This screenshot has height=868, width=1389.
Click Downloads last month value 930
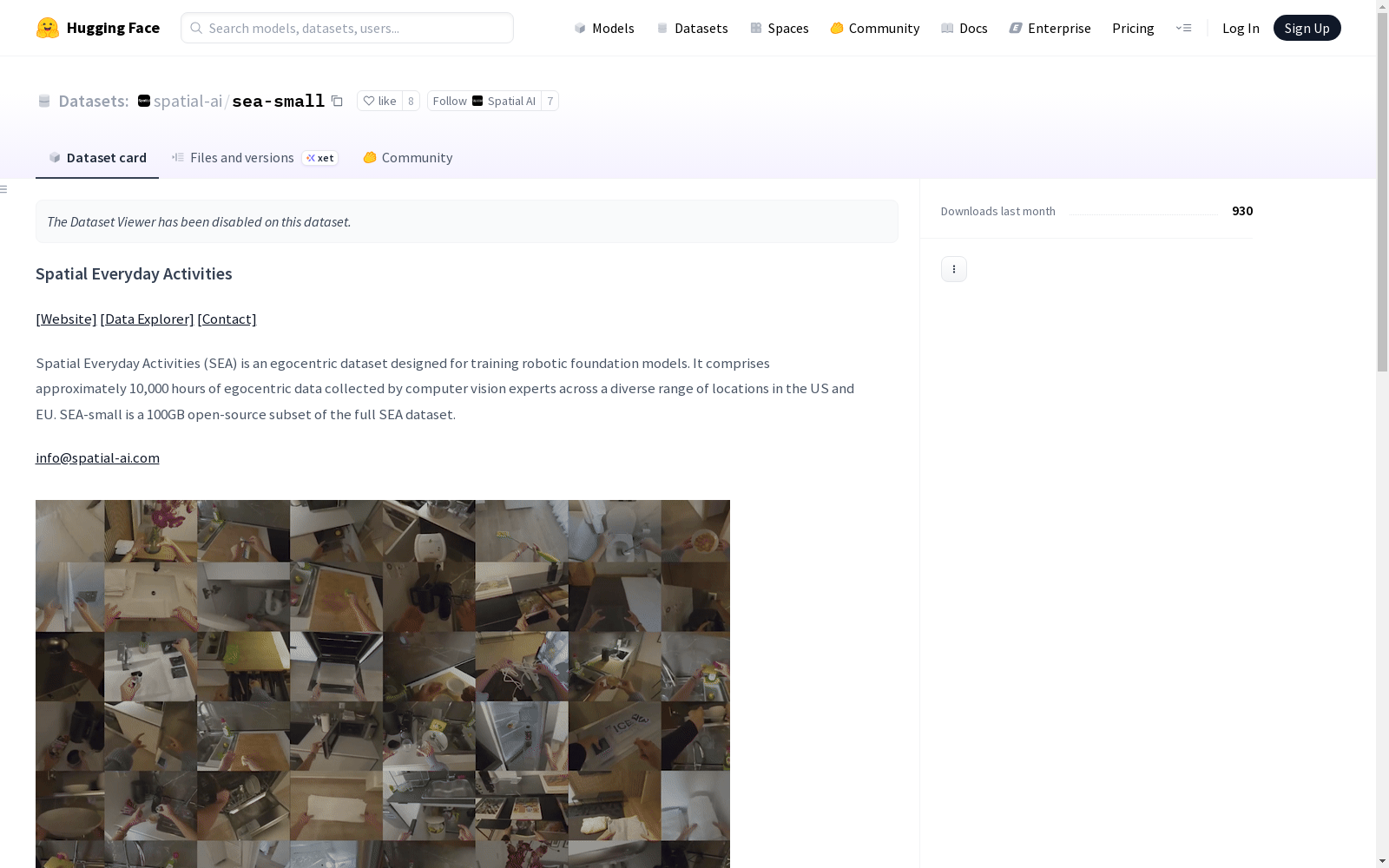point(1242,211)
